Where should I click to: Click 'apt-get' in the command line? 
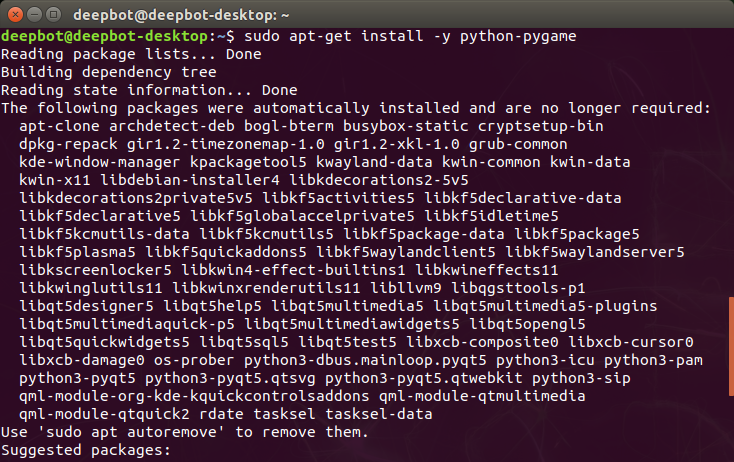tap(320, 37)
